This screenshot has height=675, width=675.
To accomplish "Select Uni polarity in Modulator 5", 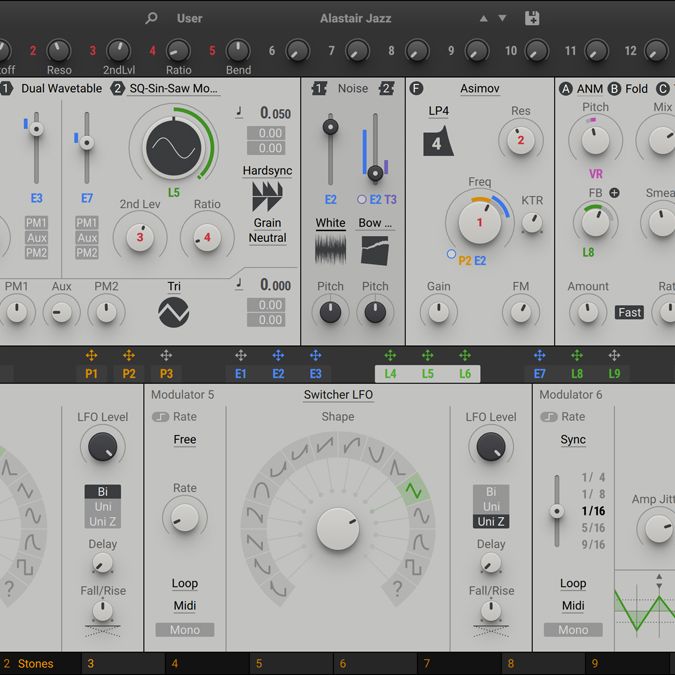I will coord(491,507).
